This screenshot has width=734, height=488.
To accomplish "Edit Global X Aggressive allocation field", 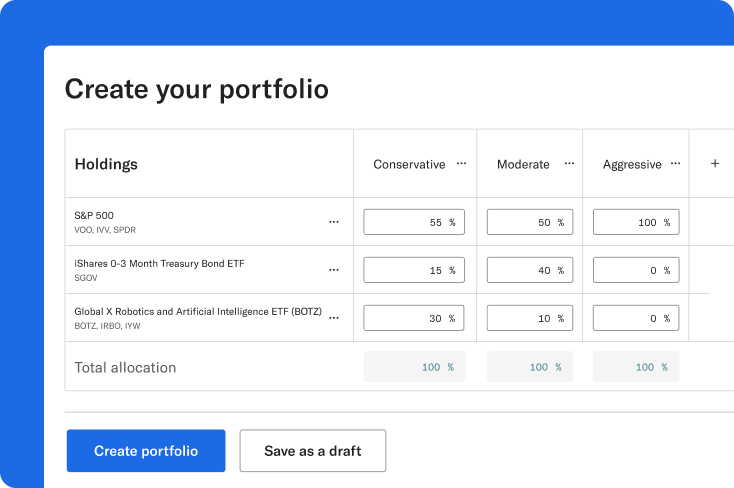I will 636,318.
